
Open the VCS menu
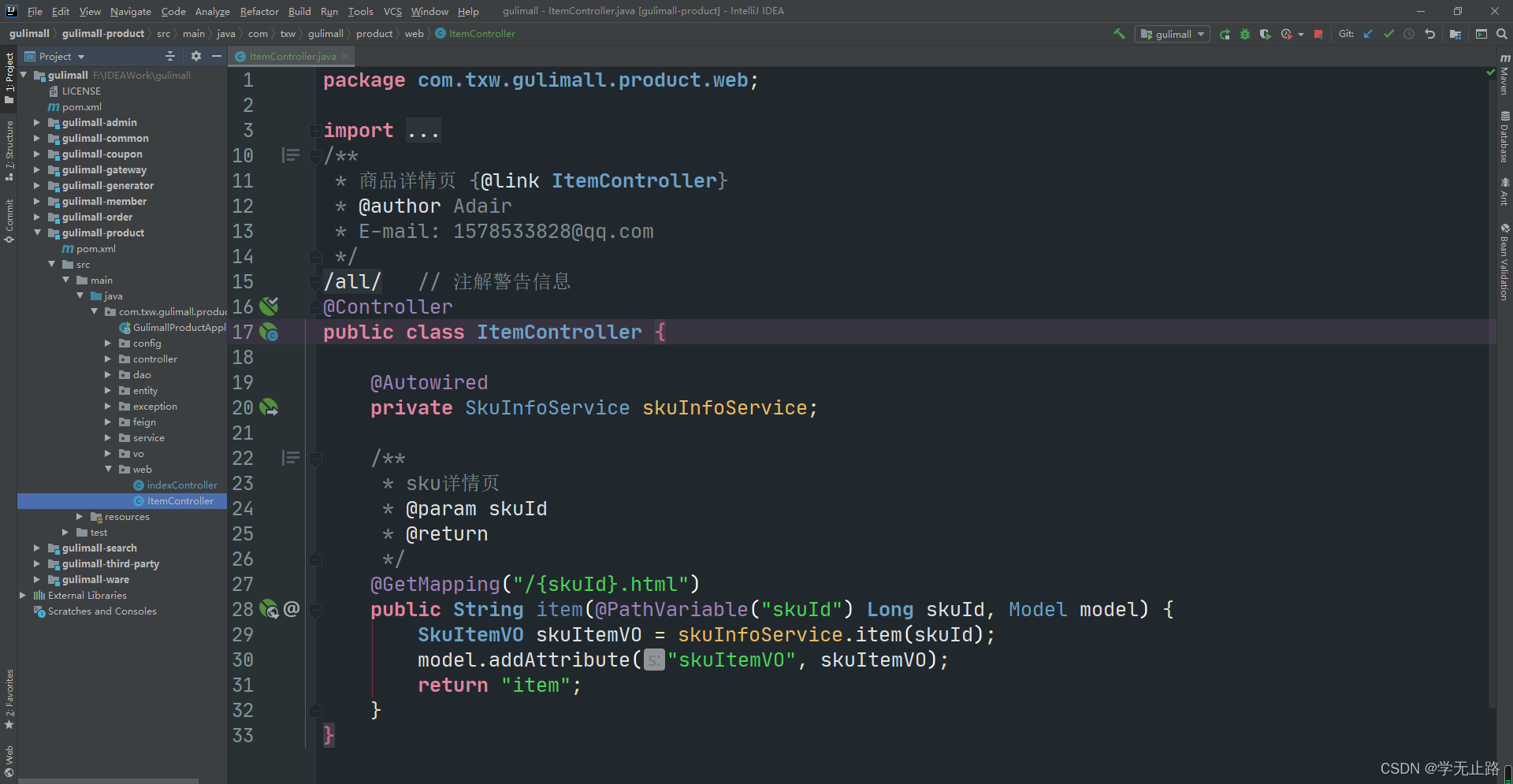point(392,11)
